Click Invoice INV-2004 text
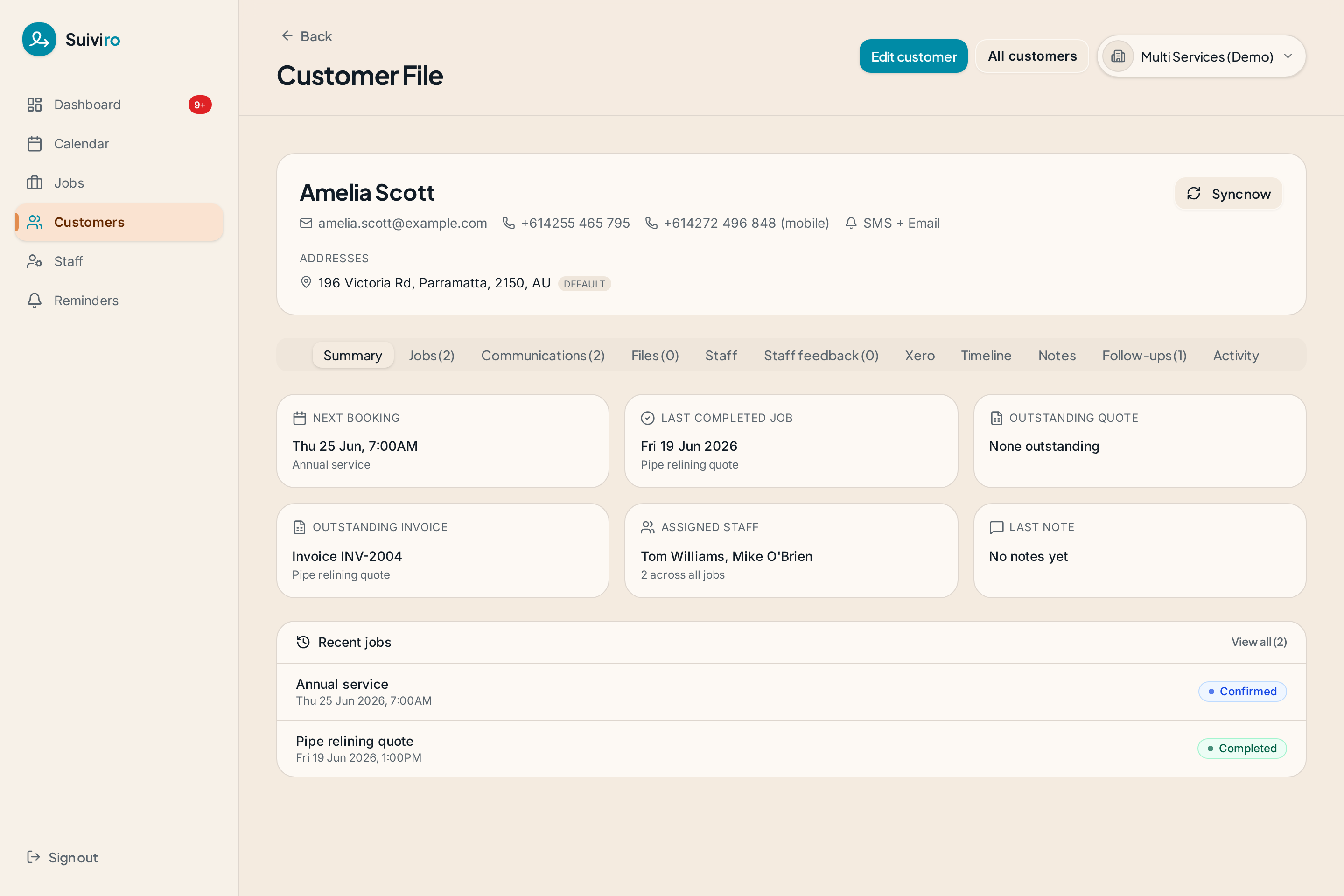This screenshot has height=896, width=1344. coord(347,556)
